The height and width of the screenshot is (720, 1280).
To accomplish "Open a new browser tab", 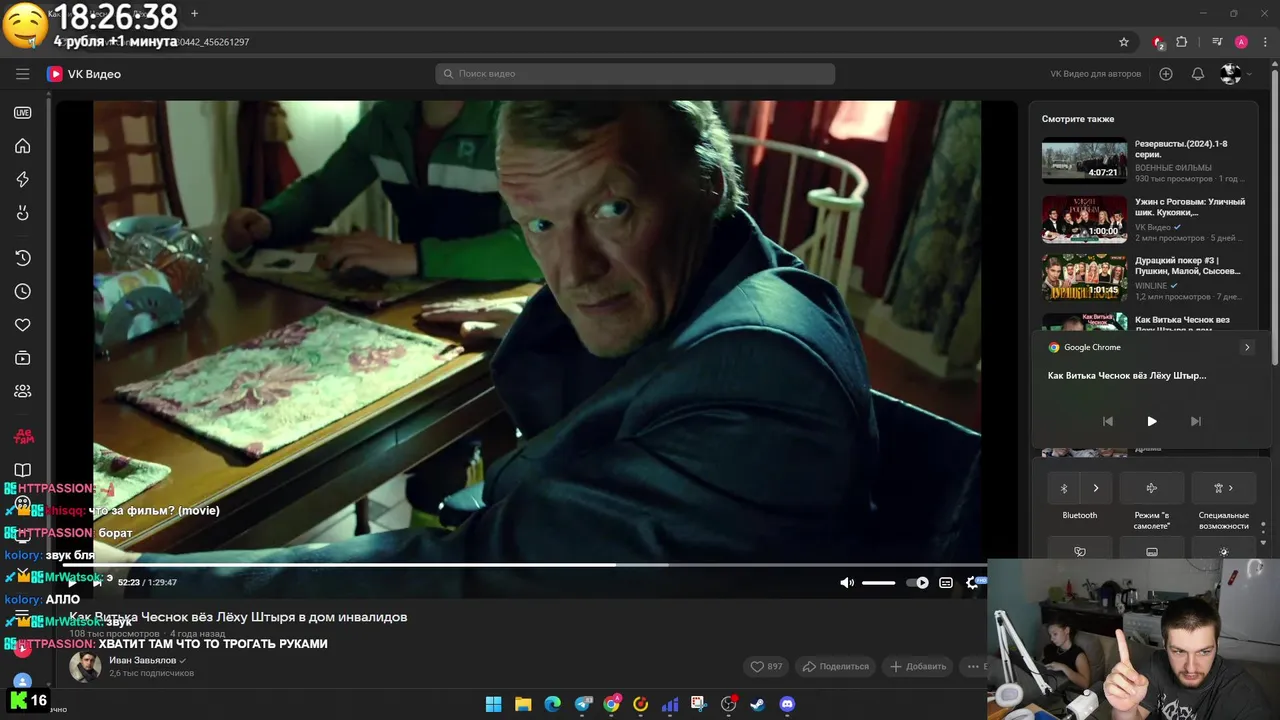I will [x=194, y=13].
